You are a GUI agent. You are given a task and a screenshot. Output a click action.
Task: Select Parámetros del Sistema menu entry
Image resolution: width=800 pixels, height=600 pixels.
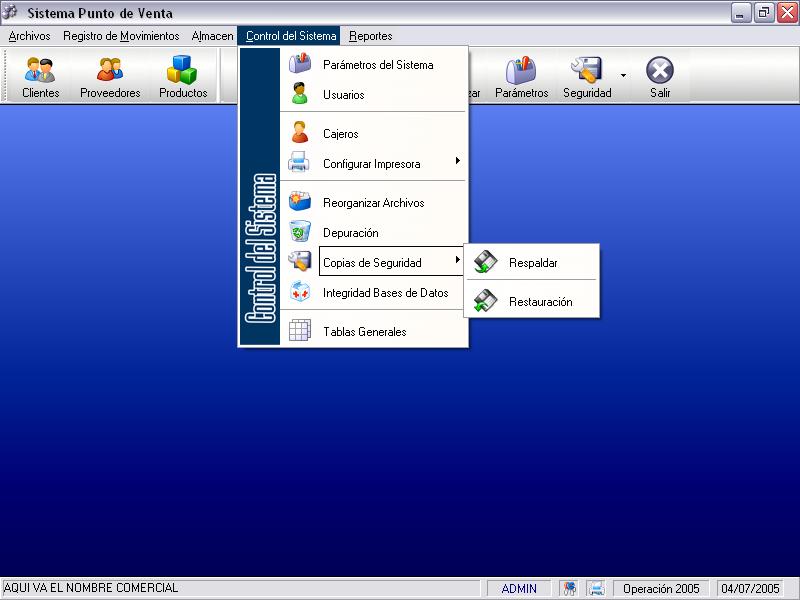[377, 65]
